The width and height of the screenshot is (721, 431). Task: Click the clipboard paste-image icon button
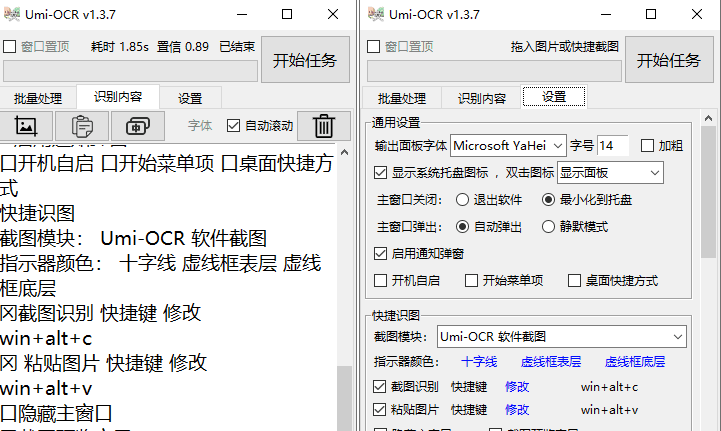(x=82, y=126)
